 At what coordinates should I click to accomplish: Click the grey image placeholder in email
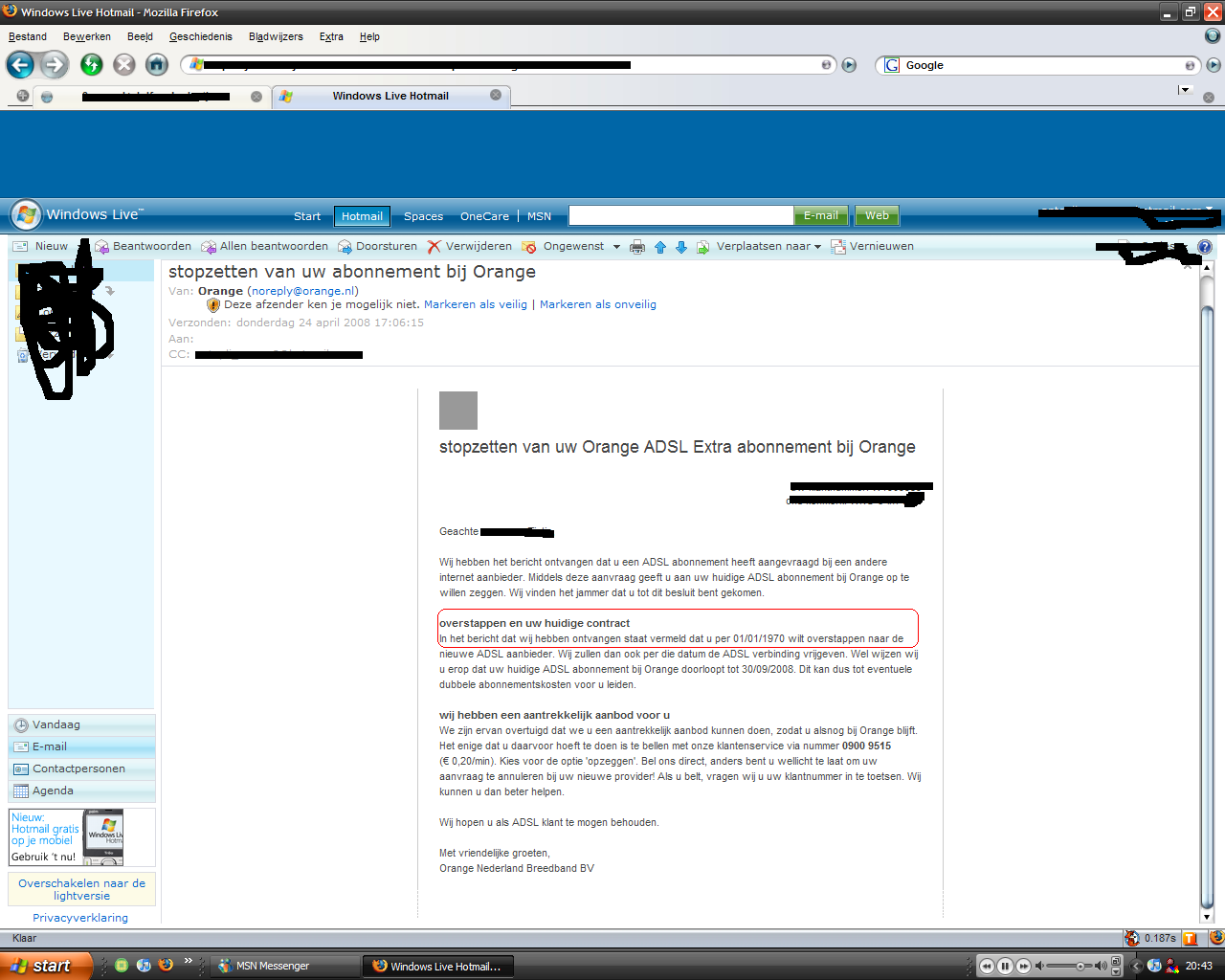tap(458, 411)
